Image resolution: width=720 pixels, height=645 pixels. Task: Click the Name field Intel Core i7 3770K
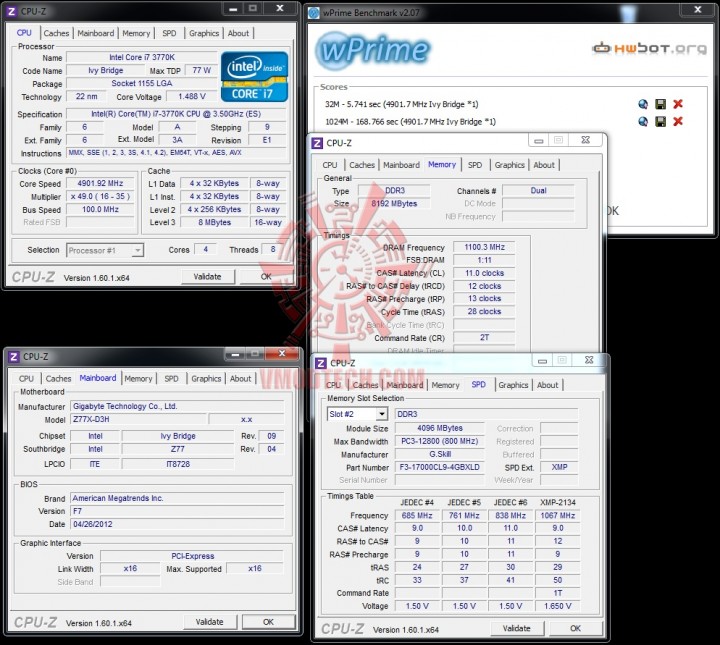tap(142, 57)
